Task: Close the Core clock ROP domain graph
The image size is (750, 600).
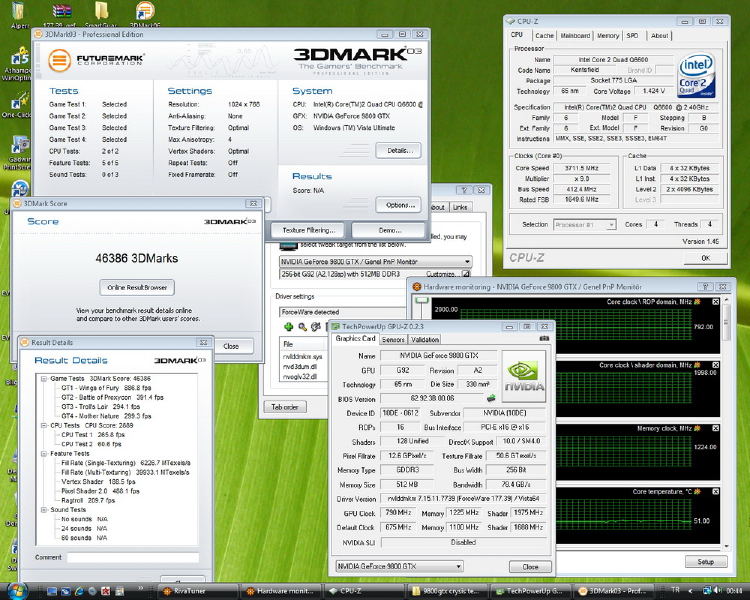Action: coord(716,302)
